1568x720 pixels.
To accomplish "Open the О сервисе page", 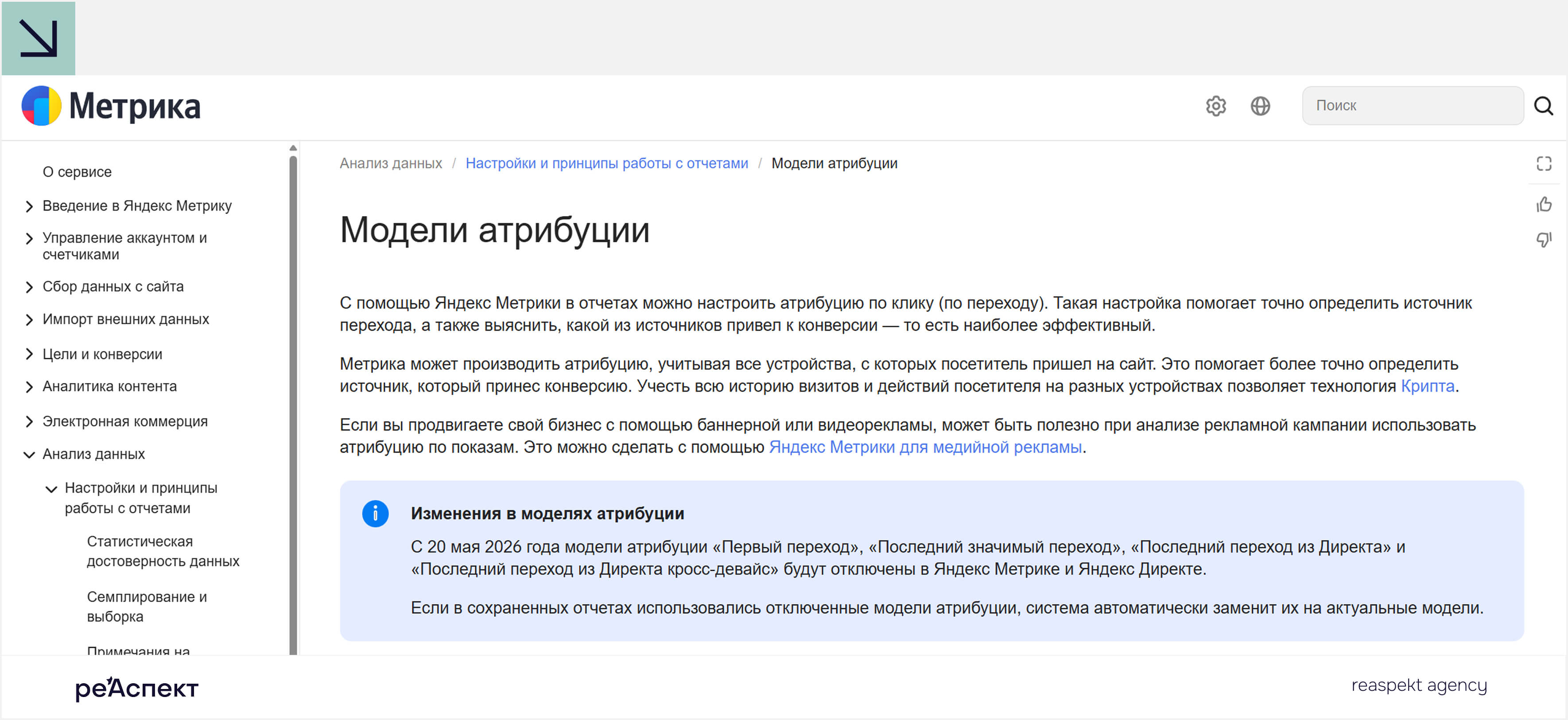I will (77, 172).
